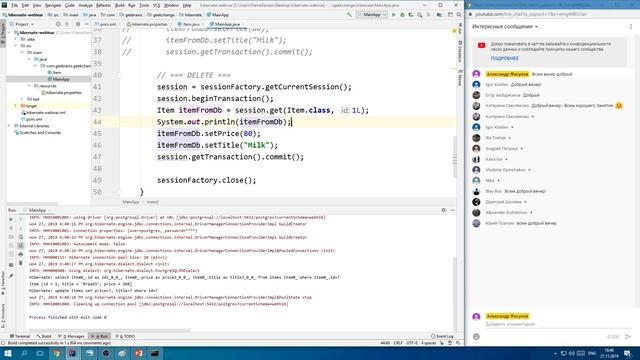Open emoji picker in YouTube chat input
Screen dimensions: 640x360
click(x=476, y=337)
